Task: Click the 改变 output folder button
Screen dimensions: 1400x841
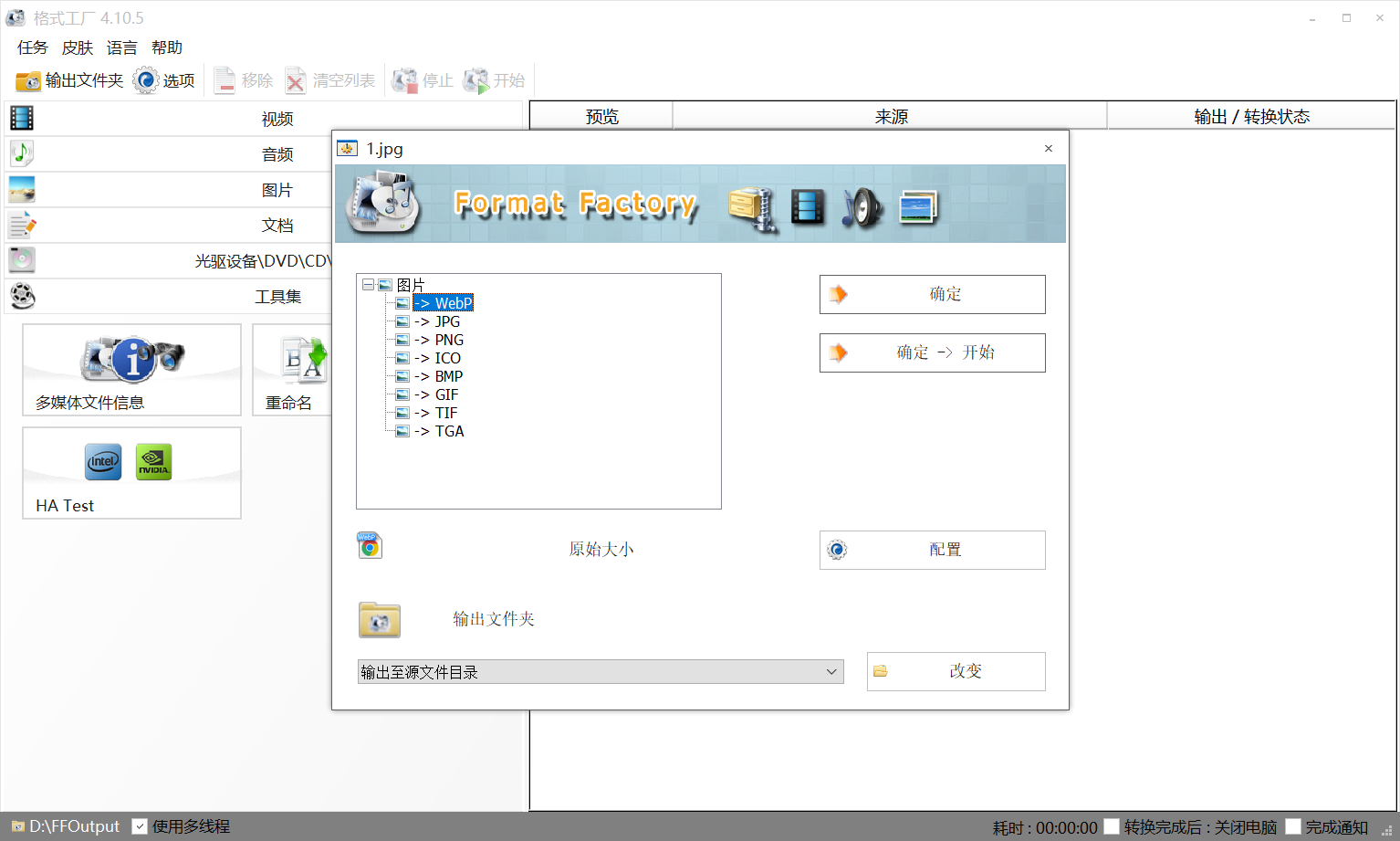Action: [956, 671]
